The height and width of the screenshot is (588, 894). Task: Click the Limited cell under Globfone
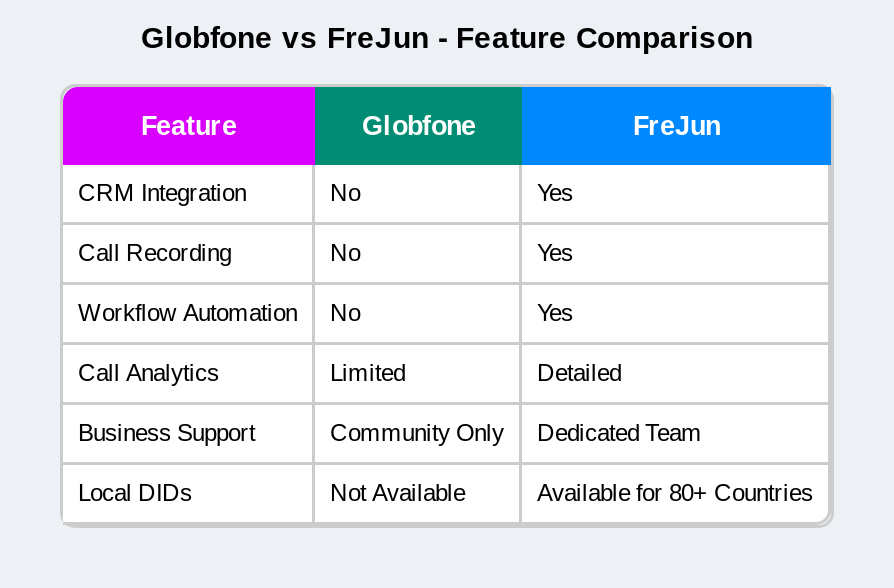(x=368, y=373)
